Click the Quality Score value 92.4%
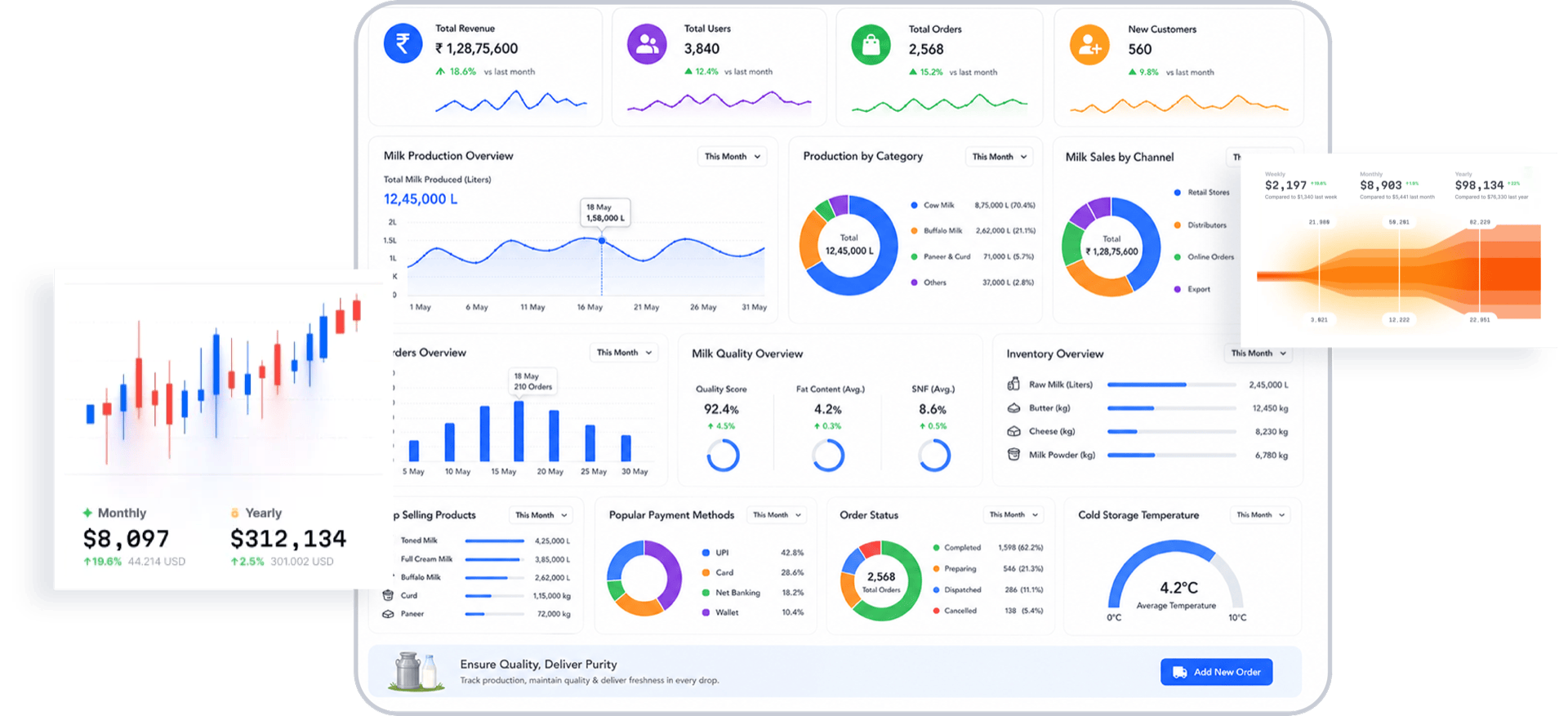1568x716 pixels. coord(721,409)
